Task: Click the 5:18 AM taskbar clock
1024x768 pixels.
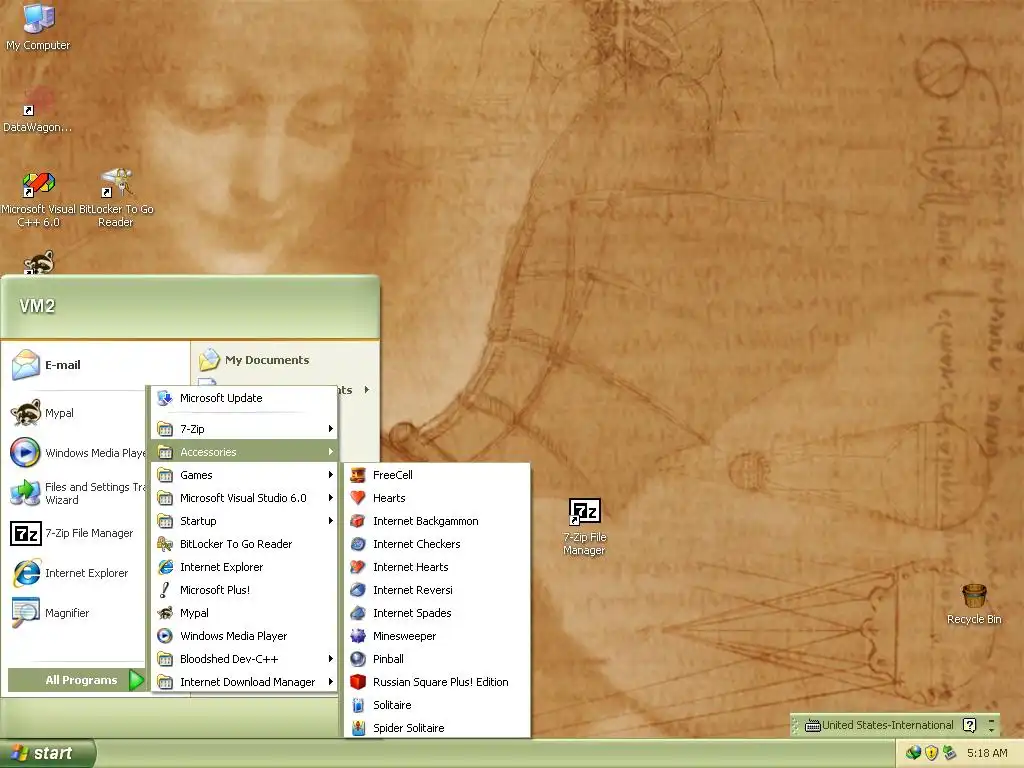Action: 987,753
